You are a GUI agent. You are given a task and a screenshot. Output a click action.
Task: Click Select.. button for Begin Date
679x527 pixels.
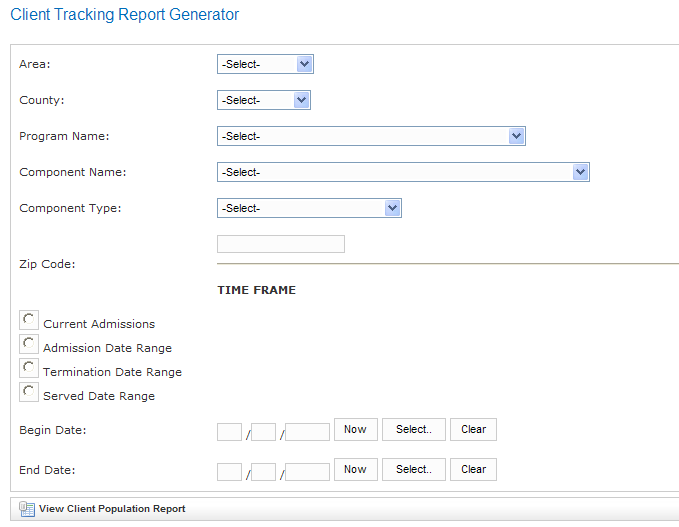pyautogui.click(x=414, y=429)
